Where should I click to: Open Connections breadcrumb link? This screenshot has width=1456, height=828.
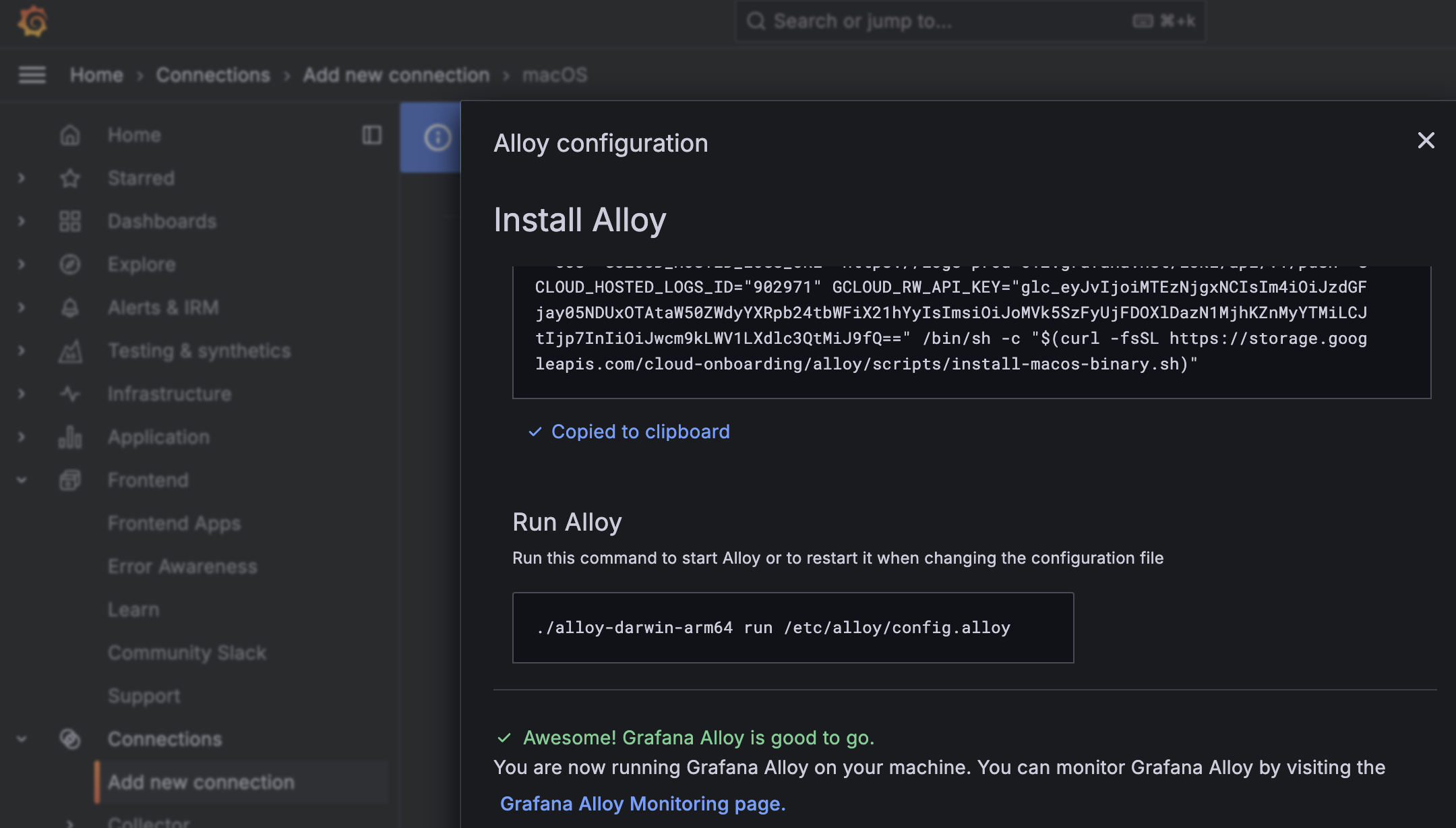[x=213, y=75]
